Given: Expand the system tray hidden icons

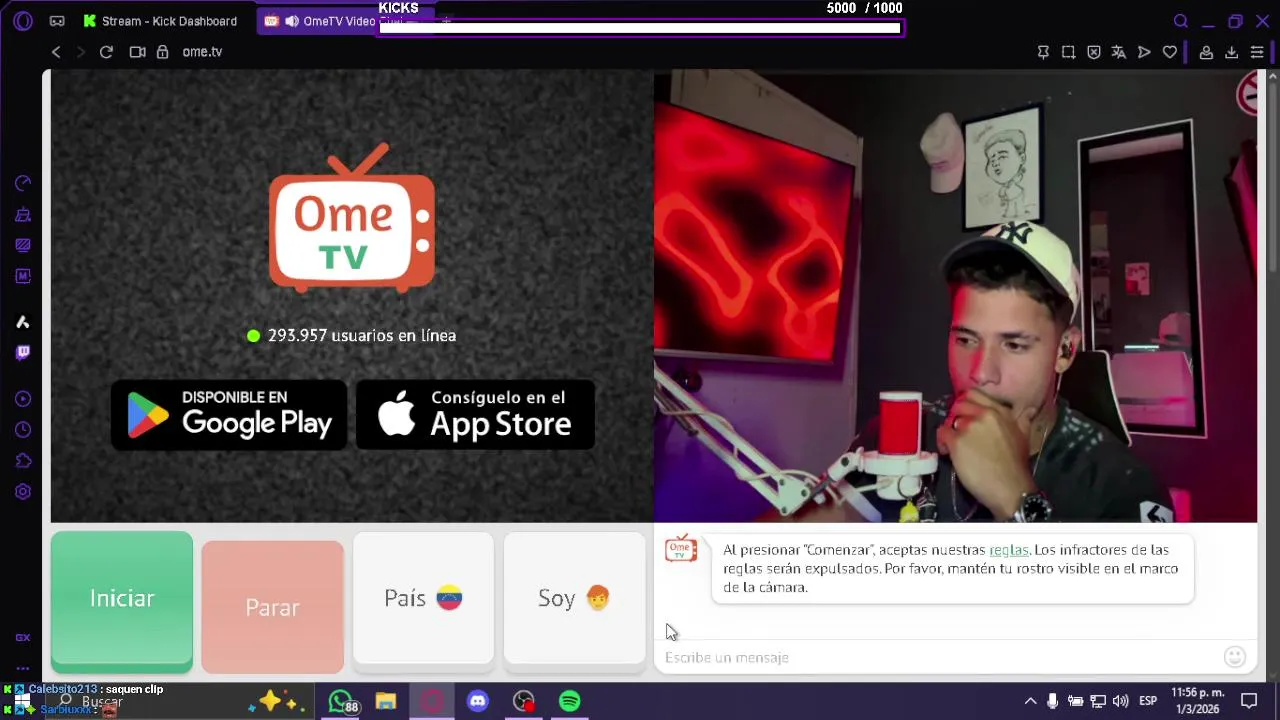Looking at the screenshot, I should coord(1030,701).
